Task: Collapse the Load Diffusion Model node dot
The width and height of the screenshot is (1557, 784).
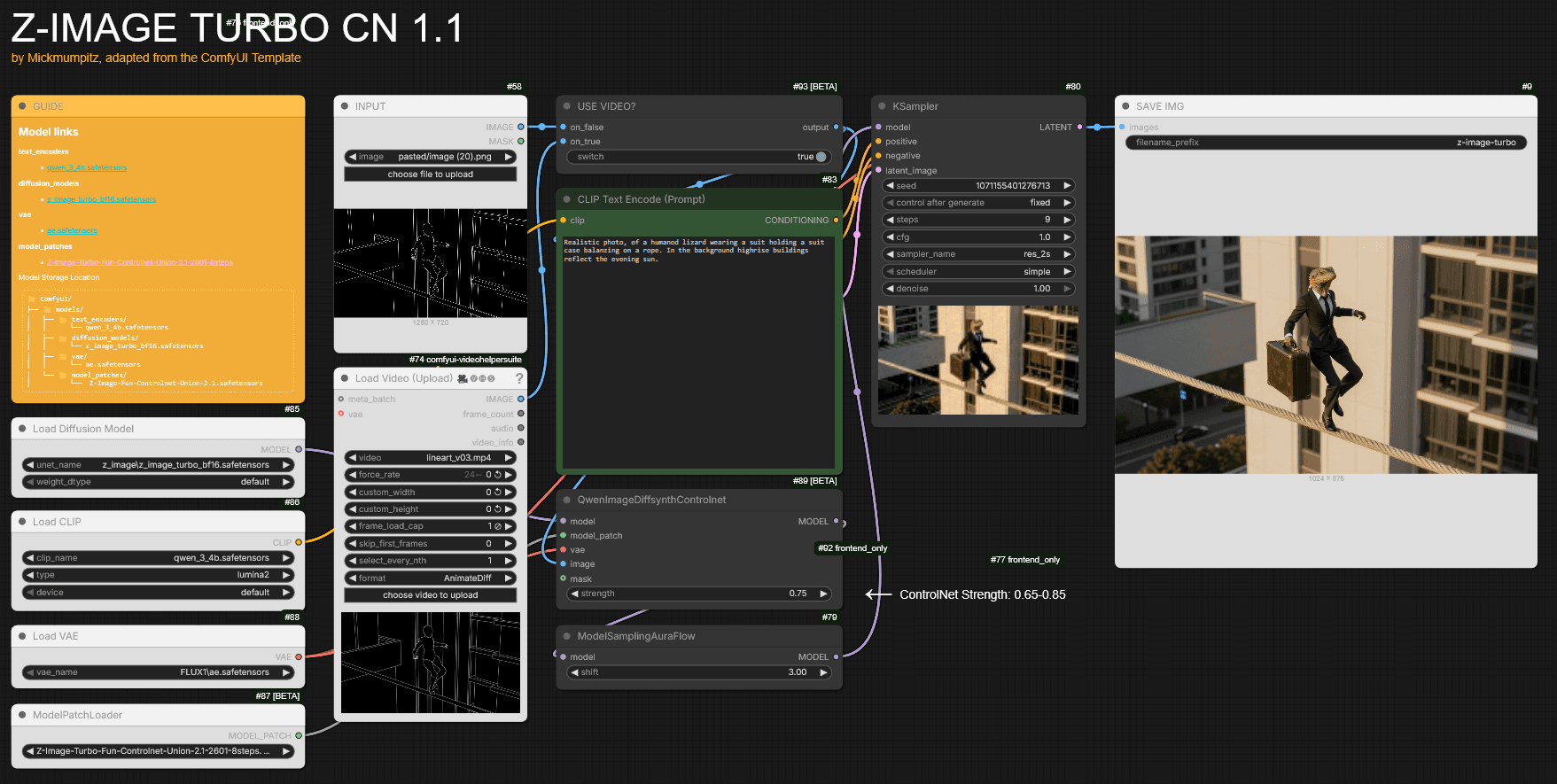Action: (x=22, y=429)
